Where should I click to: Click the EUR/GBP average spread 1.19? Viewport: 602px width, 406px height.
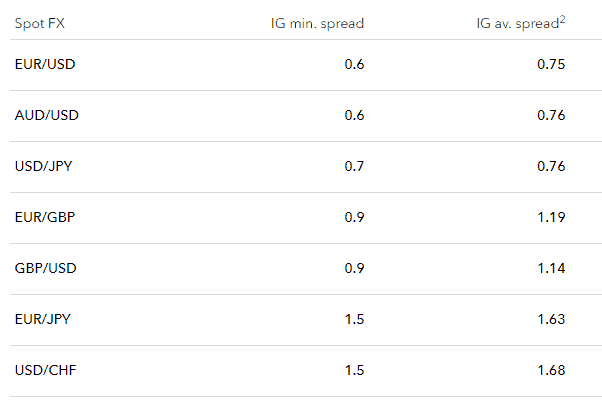[550, 217]
